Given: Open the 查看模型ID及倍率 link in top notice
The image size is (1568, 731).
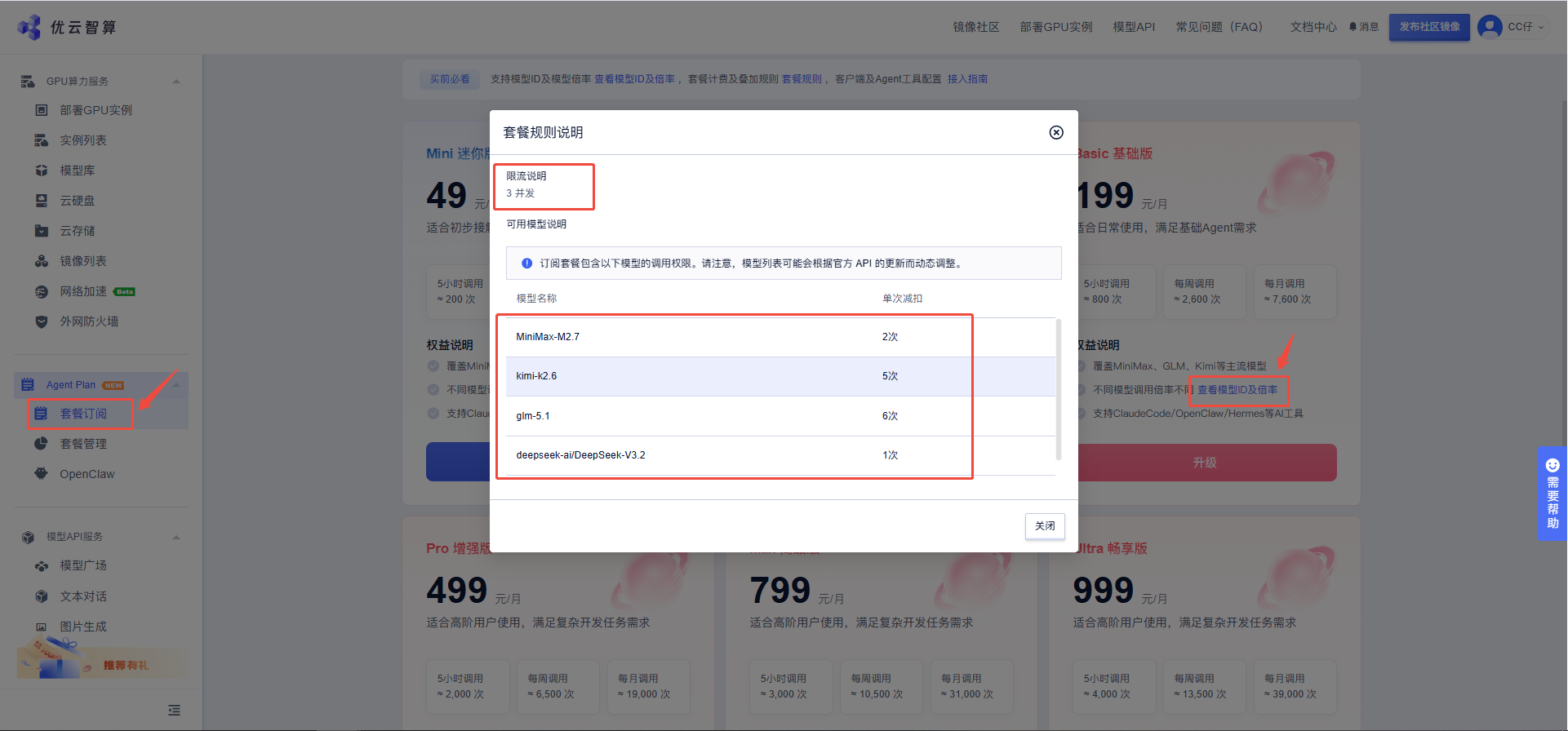Looking at the screenshot, I should coord(634,79).
